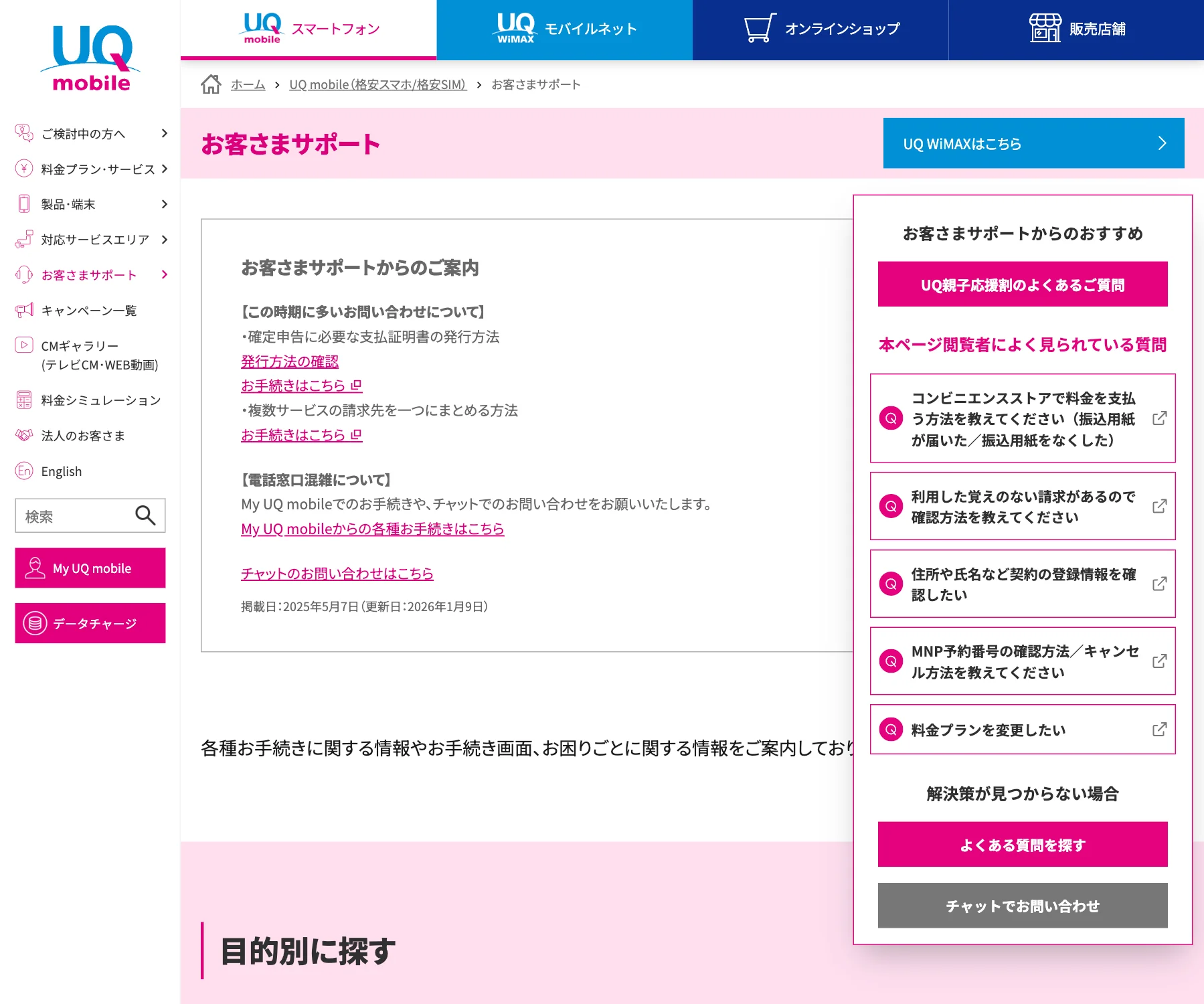1204x1004 pixels.
Task: Open the オンラインショップ cart icon
Action: click(x=757, y=29)
